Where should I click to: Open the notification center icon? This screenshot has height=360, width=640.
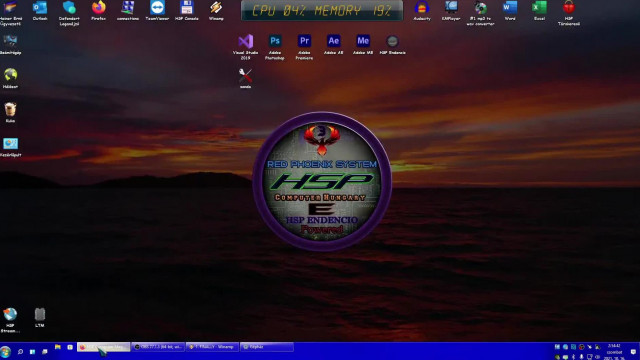coord(633,351)
